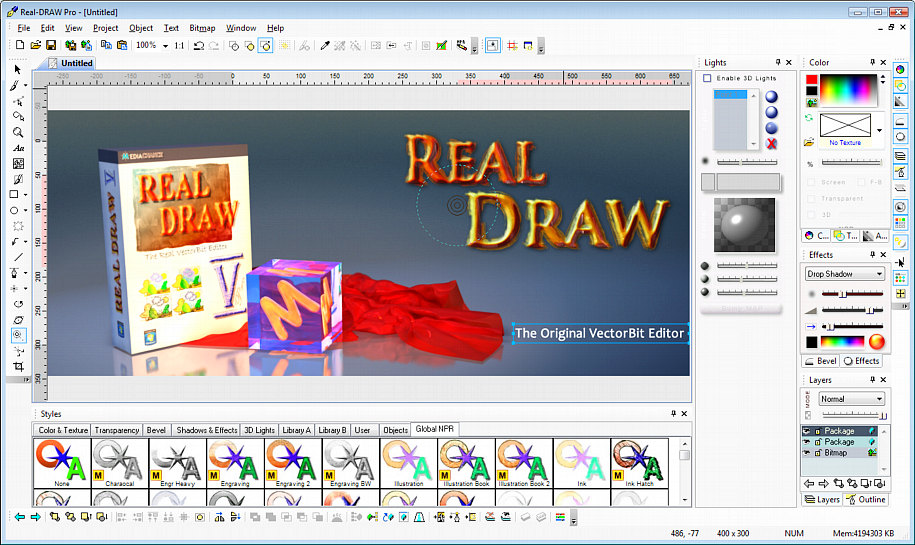Switch to the Bevel panel tab

point(821,361)
